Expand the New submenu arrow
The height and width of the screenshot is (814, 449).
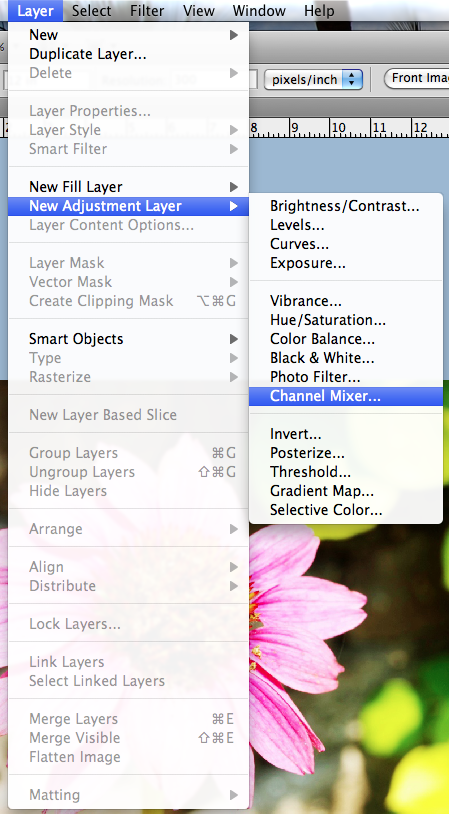(234, 35)
